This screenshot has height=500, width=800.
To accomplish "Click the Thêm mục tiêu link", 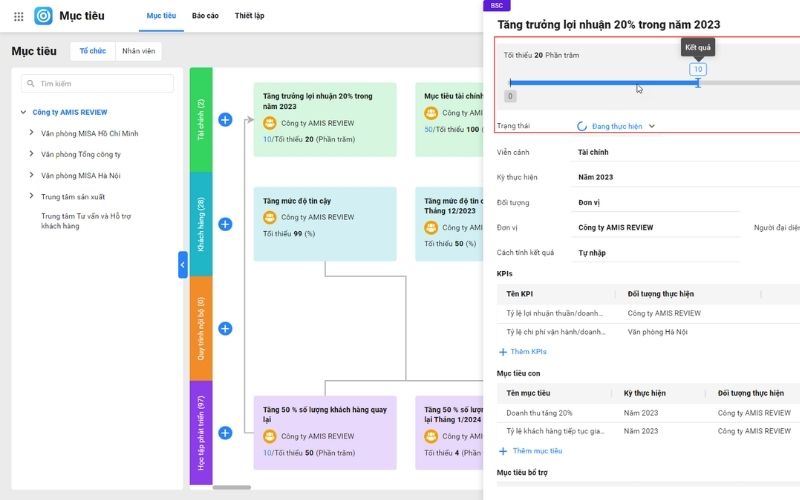I will tap(537, 451).
